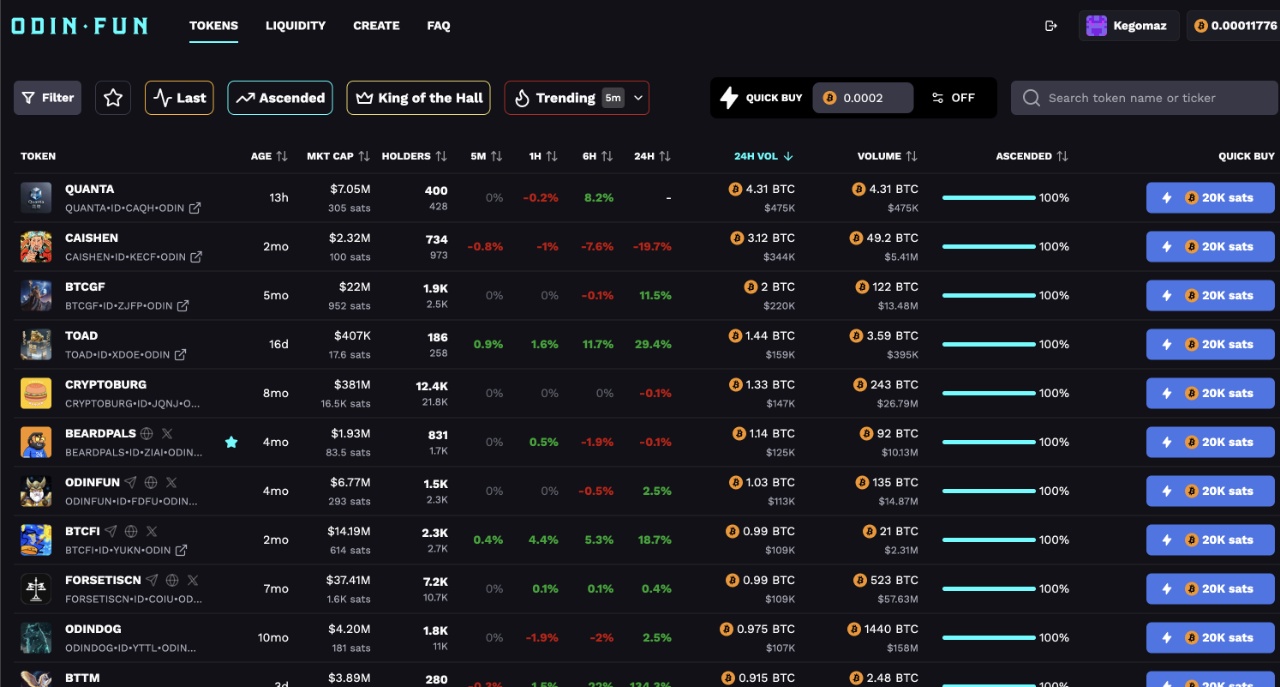This screenshot has height=687, width=1280.
Task: Toggle the star favorites filter button
Action: tap(113, 98)
